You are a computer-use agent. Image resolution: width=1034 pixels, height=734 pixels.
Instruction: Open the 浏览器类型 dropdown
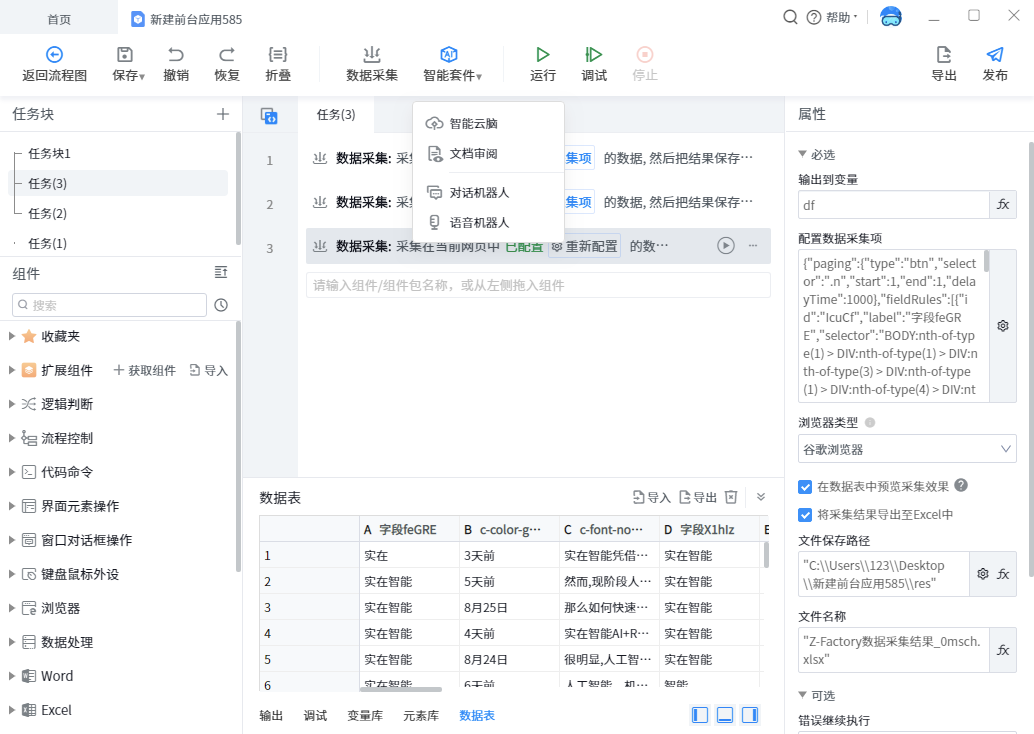coord(907,449)
